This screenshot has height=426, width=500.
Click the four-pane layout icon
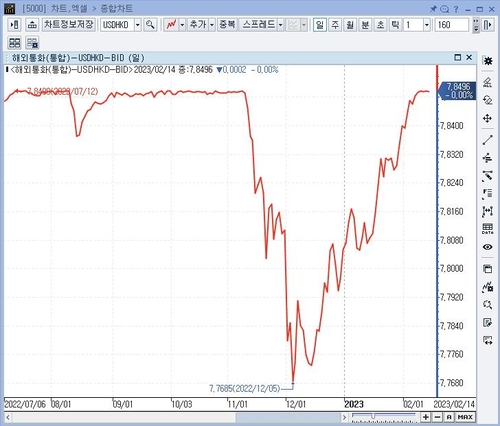tap(15, 43)
